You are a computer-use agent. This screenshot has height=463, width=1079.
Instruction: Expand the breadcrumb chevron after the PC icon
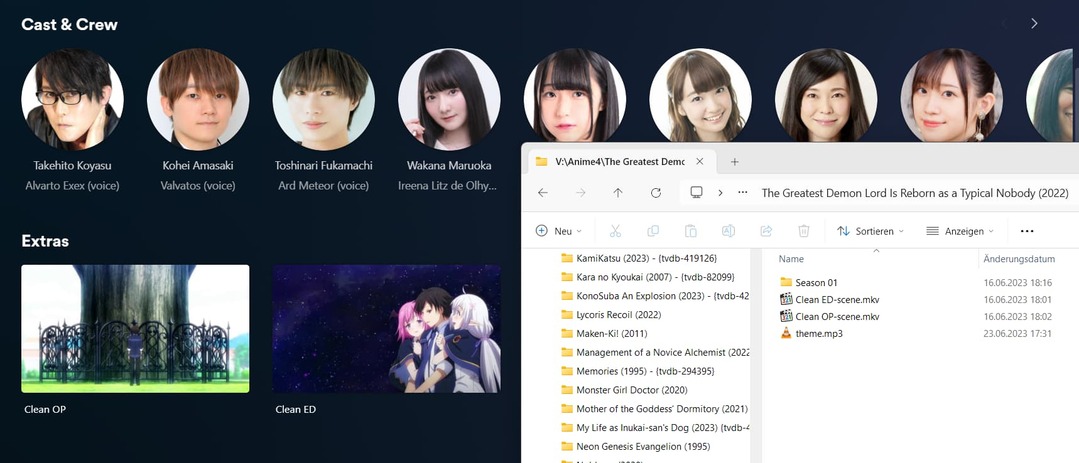coord(720,193)
